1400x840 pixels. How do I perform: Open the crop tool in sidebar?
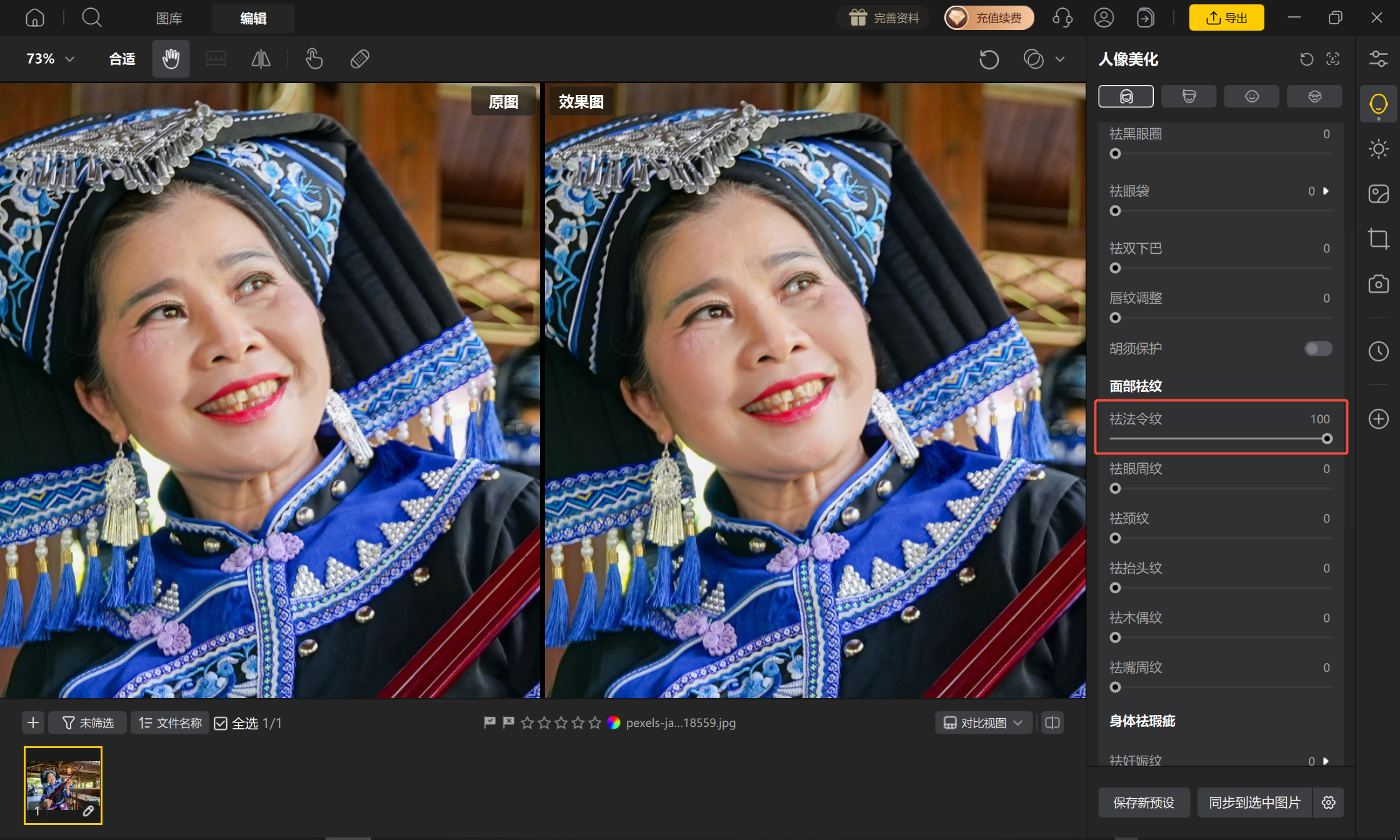(1378, 239)
